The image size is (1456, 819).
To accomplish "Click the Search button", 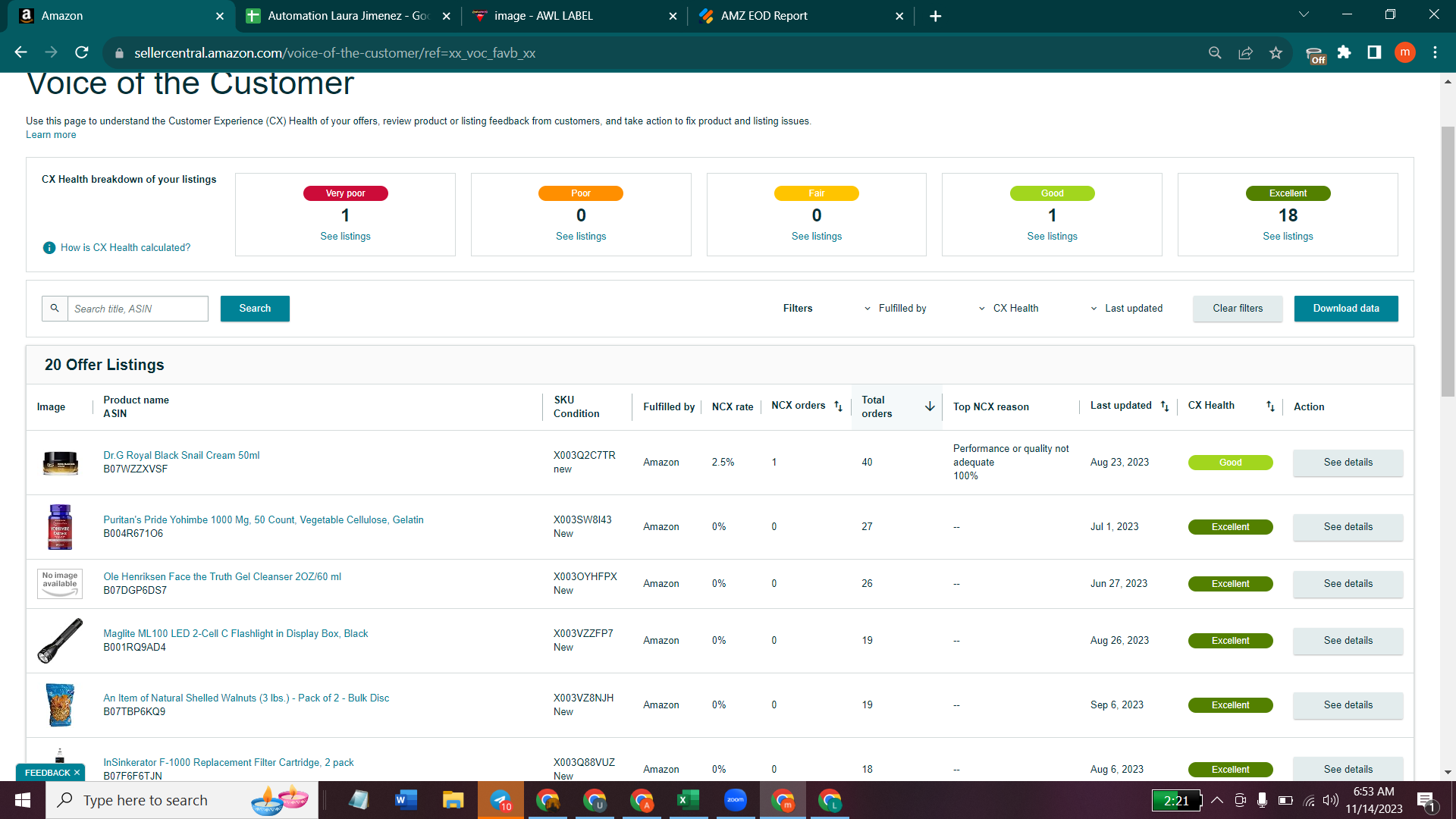I will (255, 309).
